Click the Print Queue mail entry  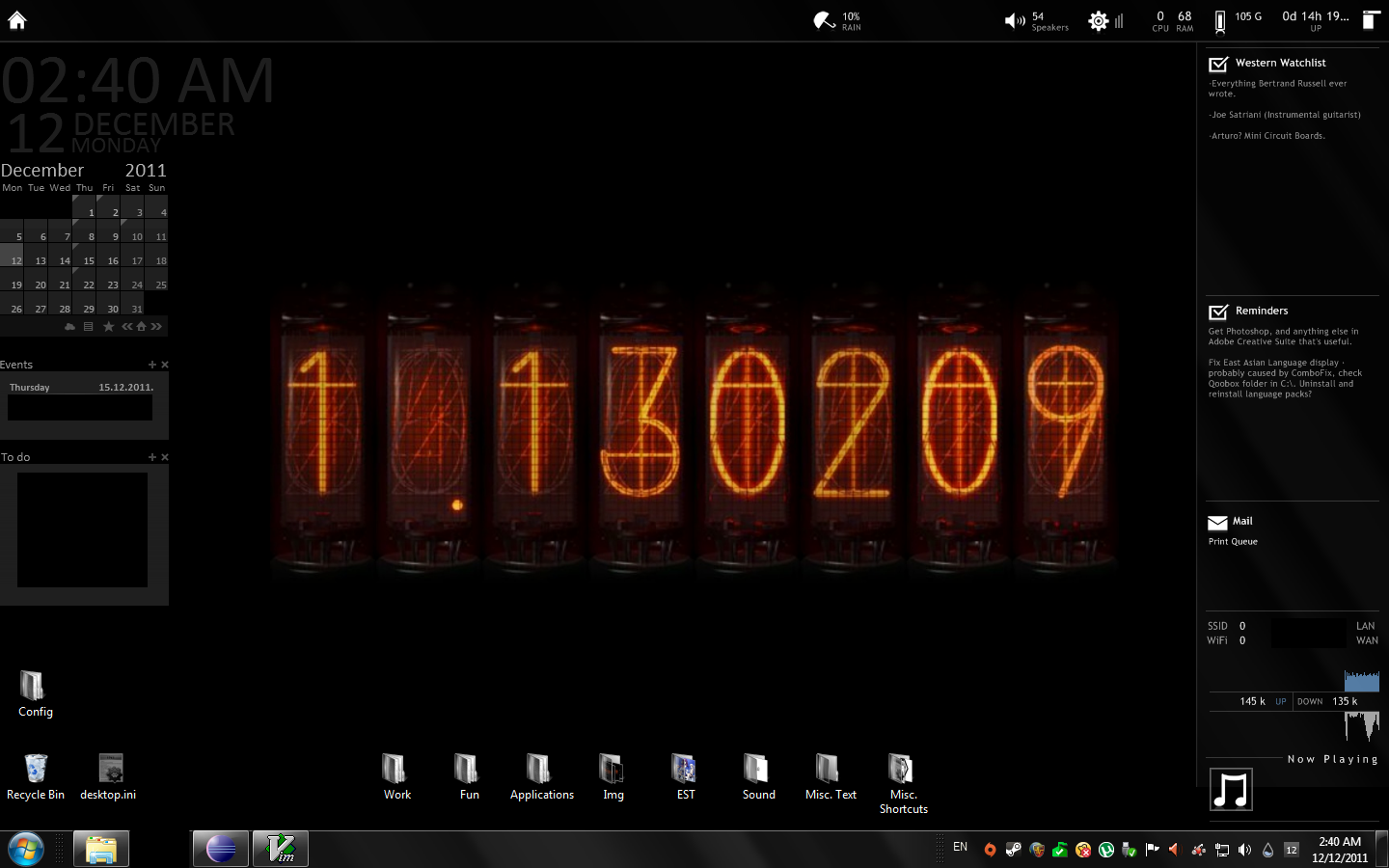pos(1233,542)
